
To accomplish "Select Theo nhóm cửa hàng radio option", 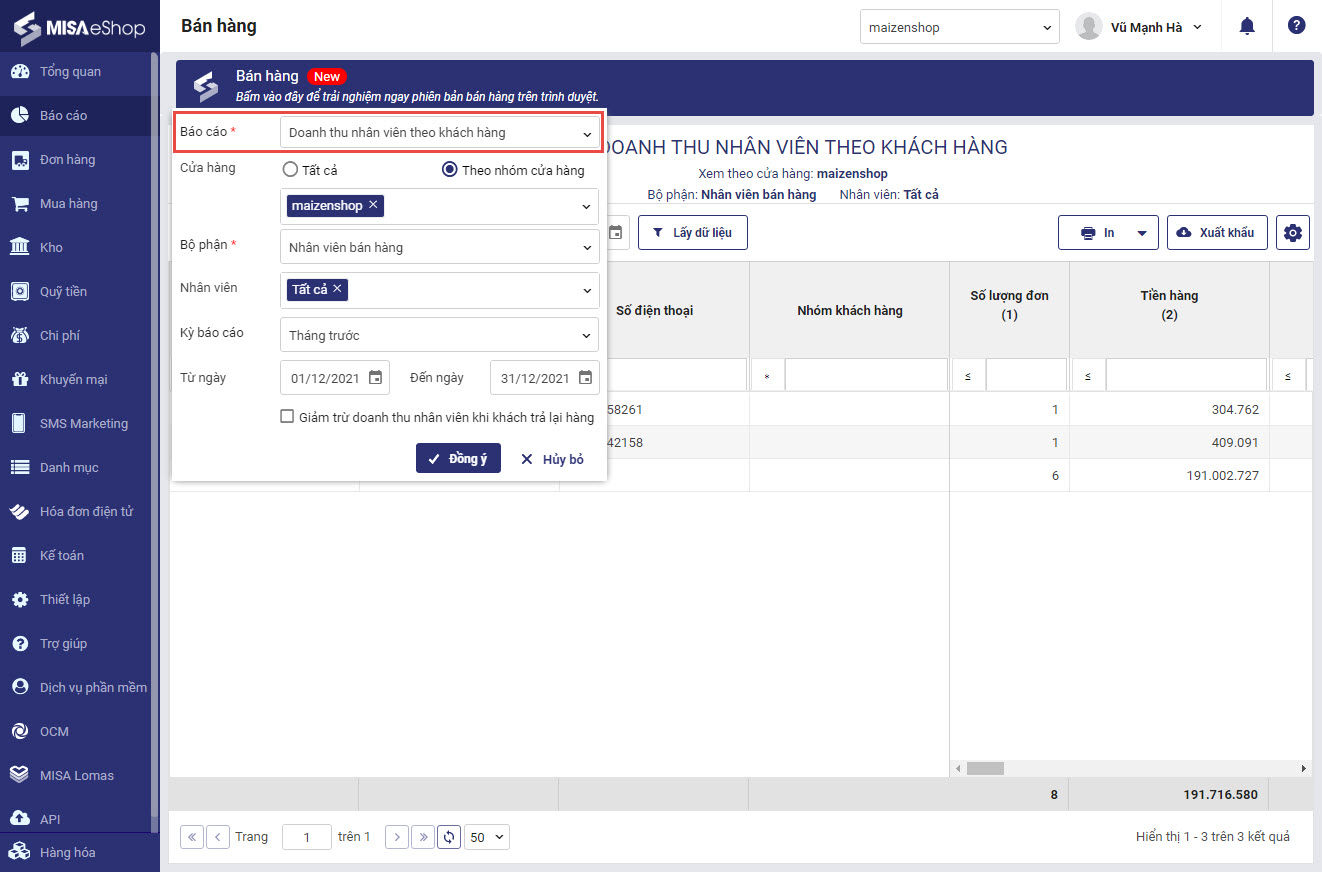I will coord(450,170).
